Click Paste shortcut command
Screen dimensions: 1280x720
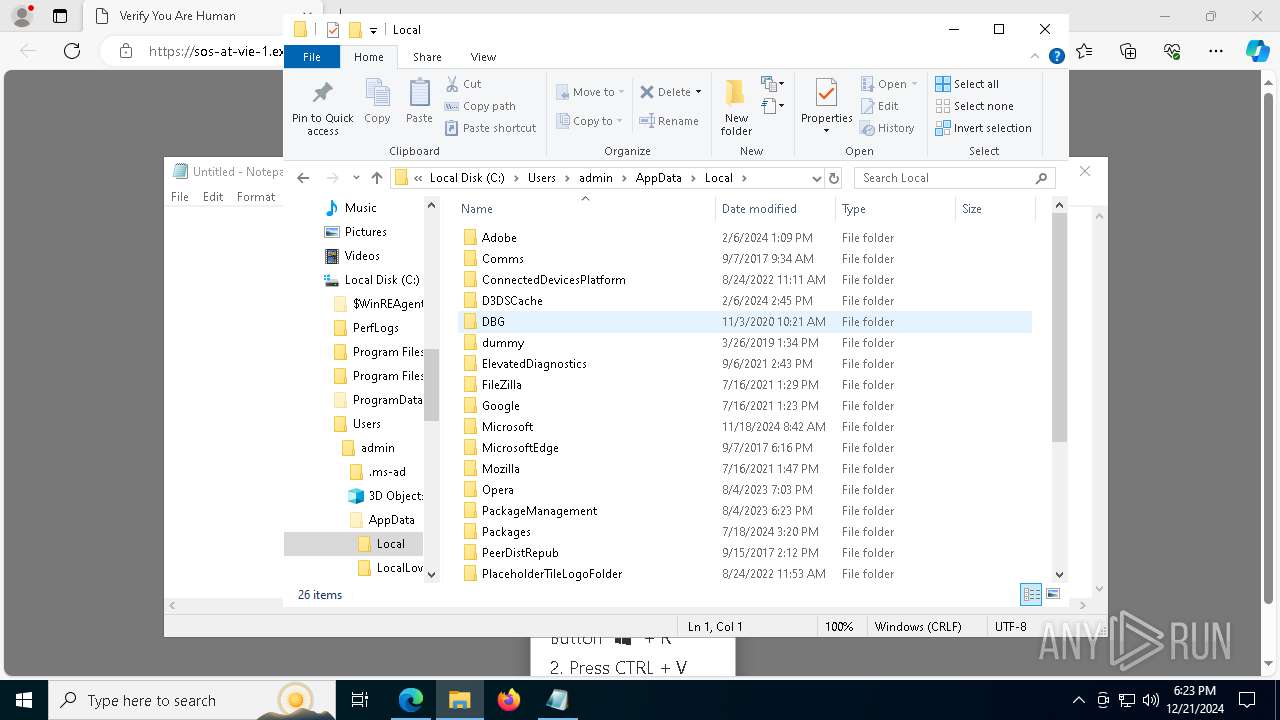[x=490, y=128]
